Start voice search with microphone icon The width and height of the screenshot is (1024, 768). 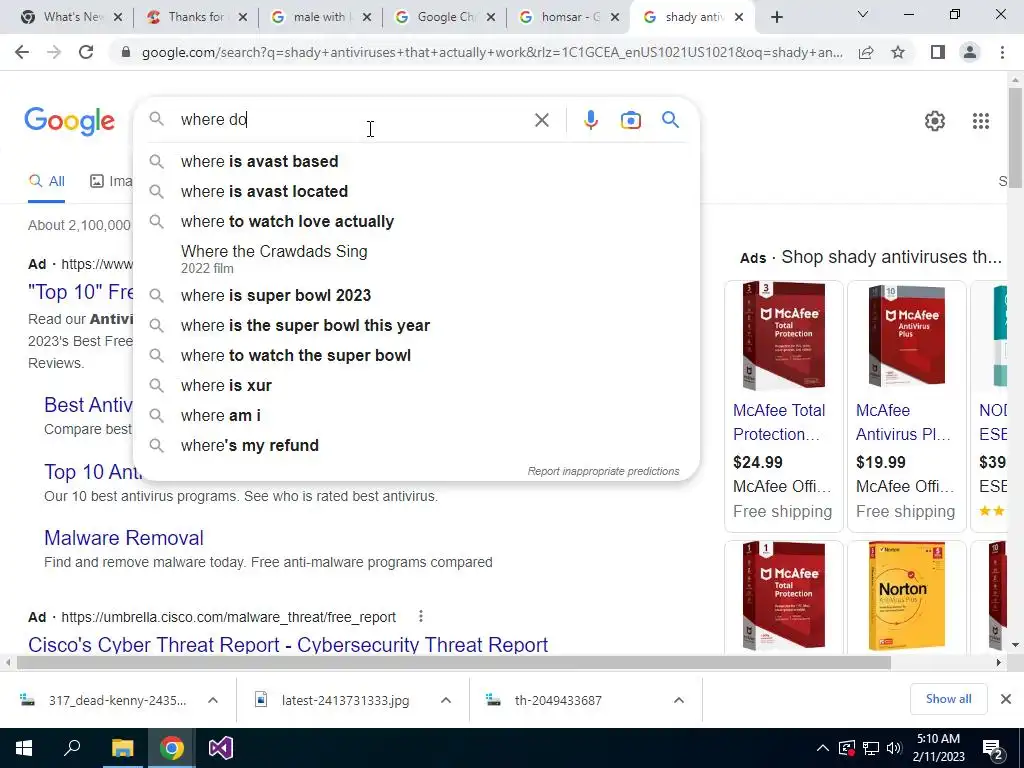[590, 120]
